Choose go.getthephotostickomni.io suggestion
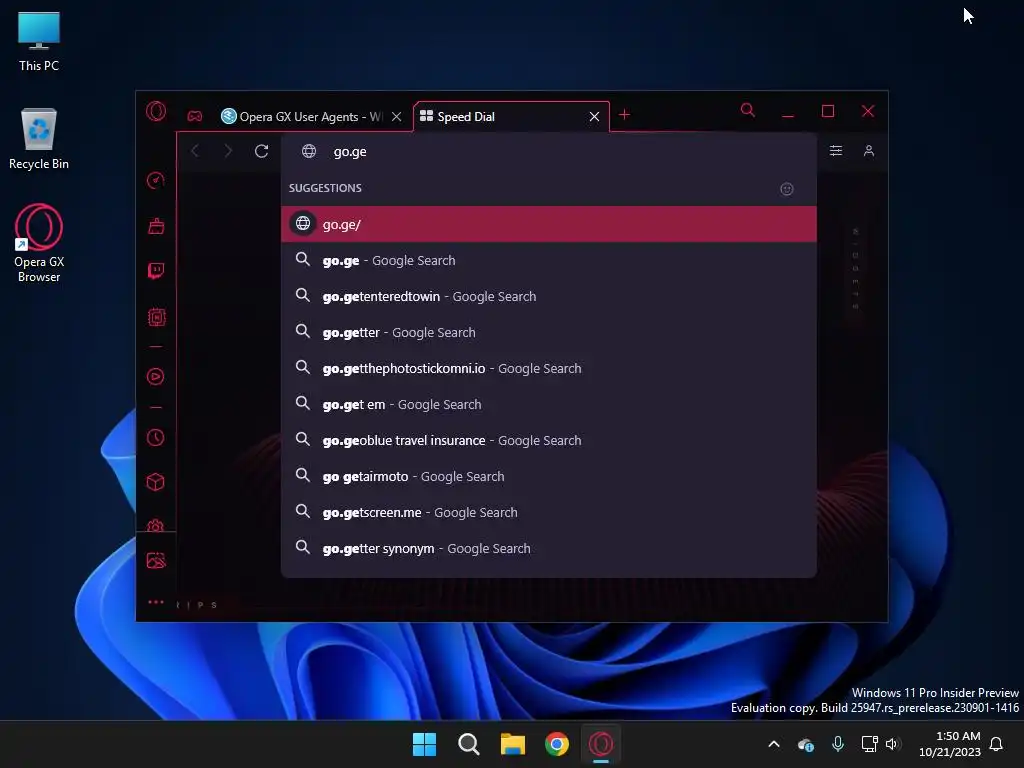This screenshot has height=768, width=1024. (549, 368)
